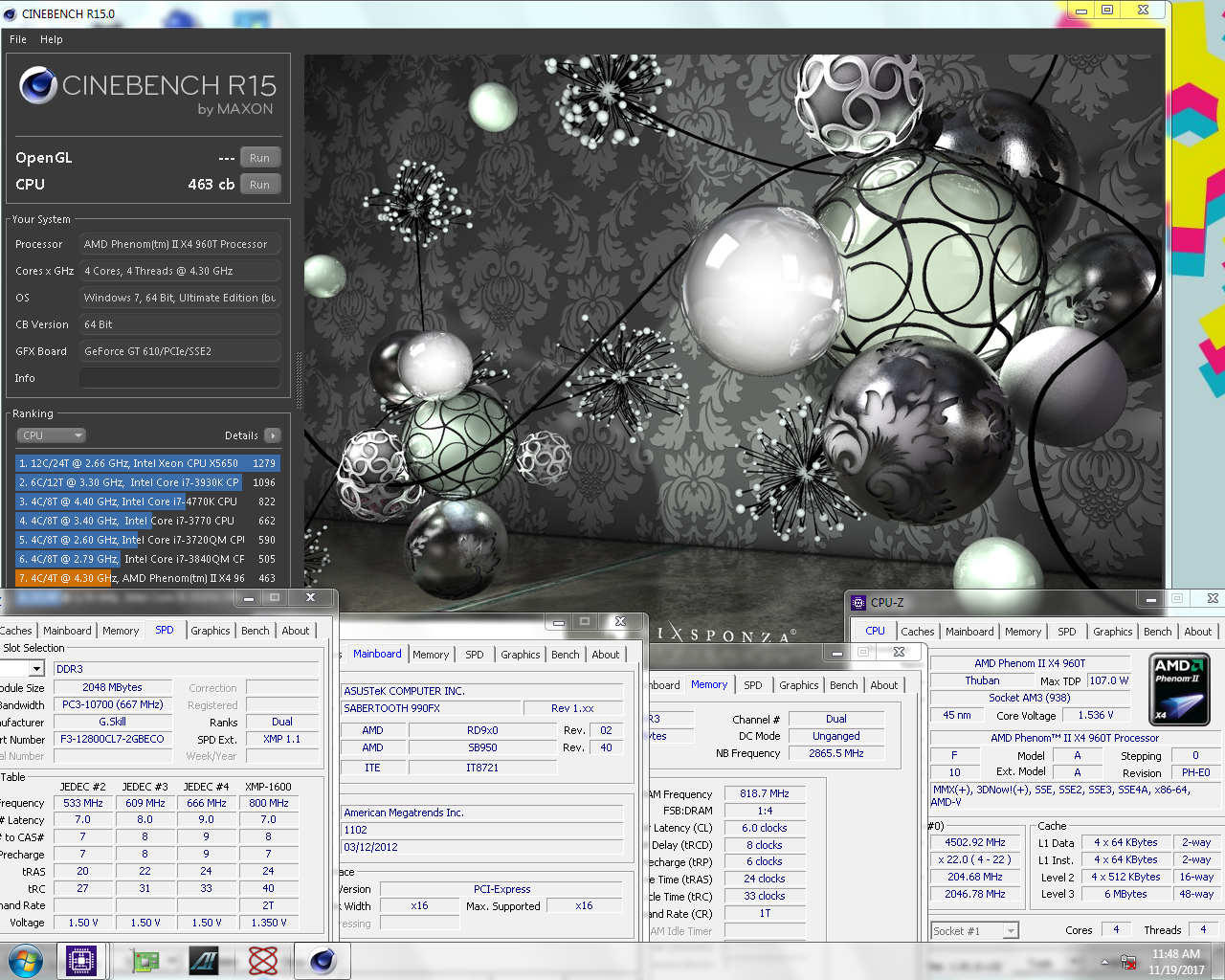Click the SABERTOOTH 990FX model field
The width and height of the screenshot is (1225, 980).
coord(432,708)
